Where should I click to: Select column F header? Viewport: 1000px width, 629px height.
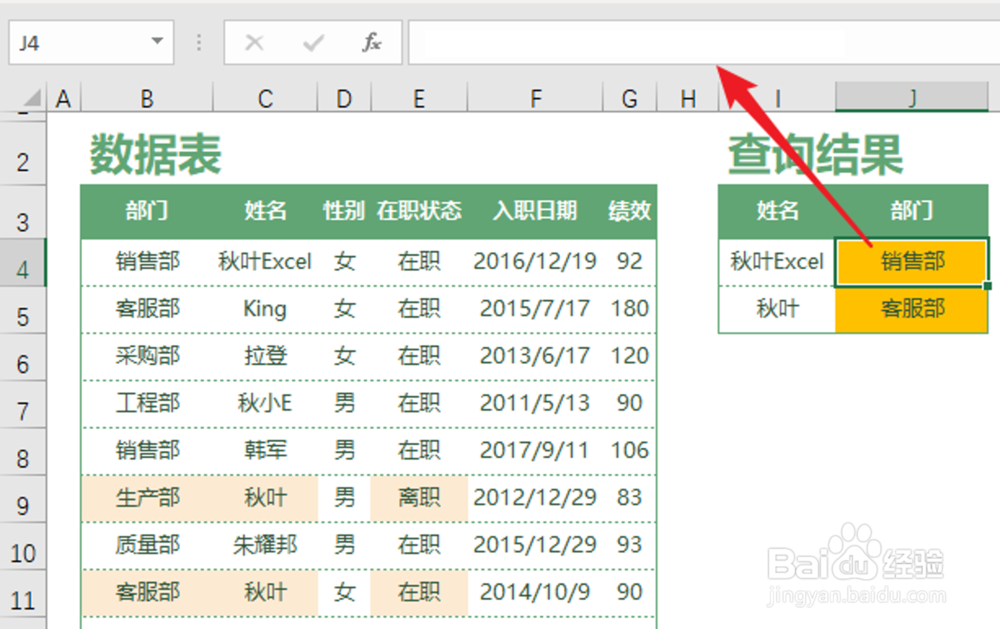click(536, 99)
